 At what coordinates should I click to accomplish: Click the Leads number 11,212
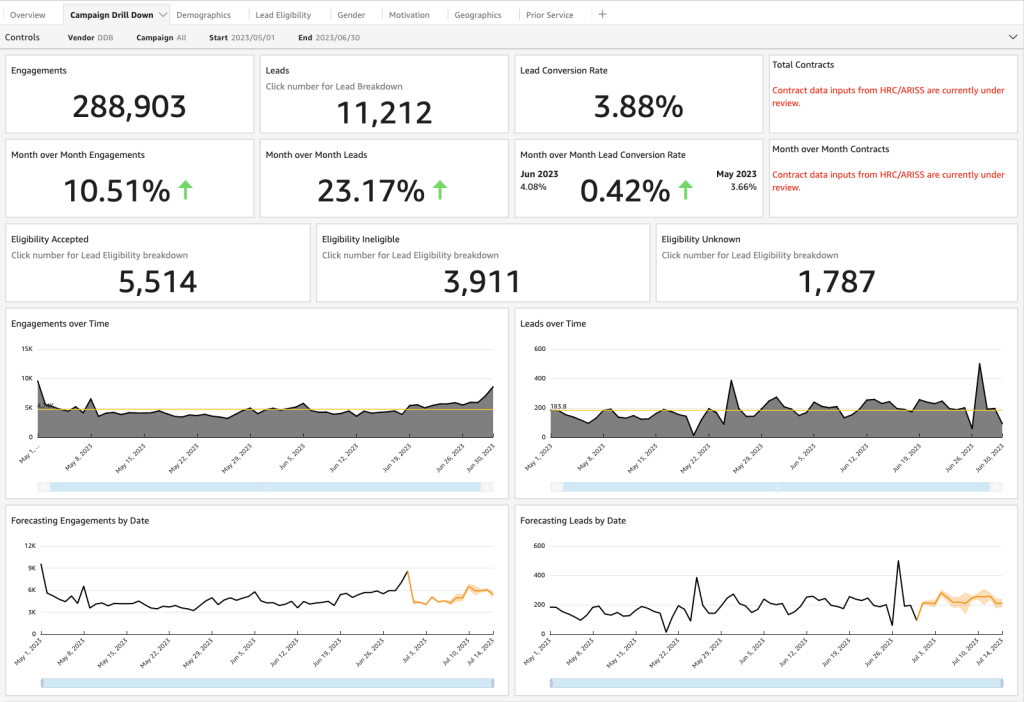(384, 112)
